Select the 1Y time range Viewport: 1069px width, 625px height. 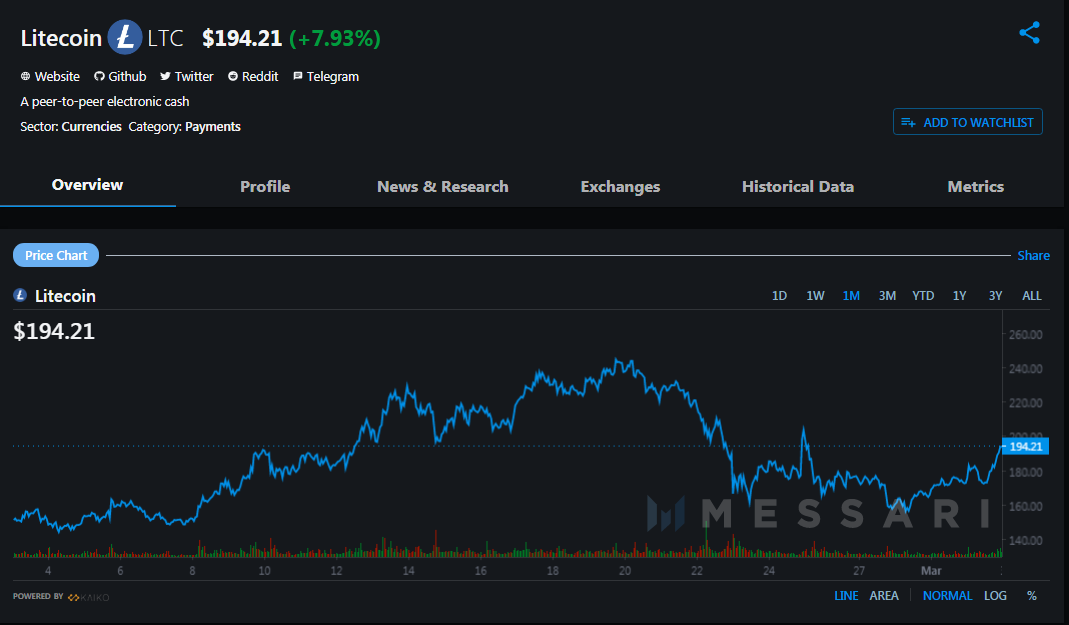point(959,296)
